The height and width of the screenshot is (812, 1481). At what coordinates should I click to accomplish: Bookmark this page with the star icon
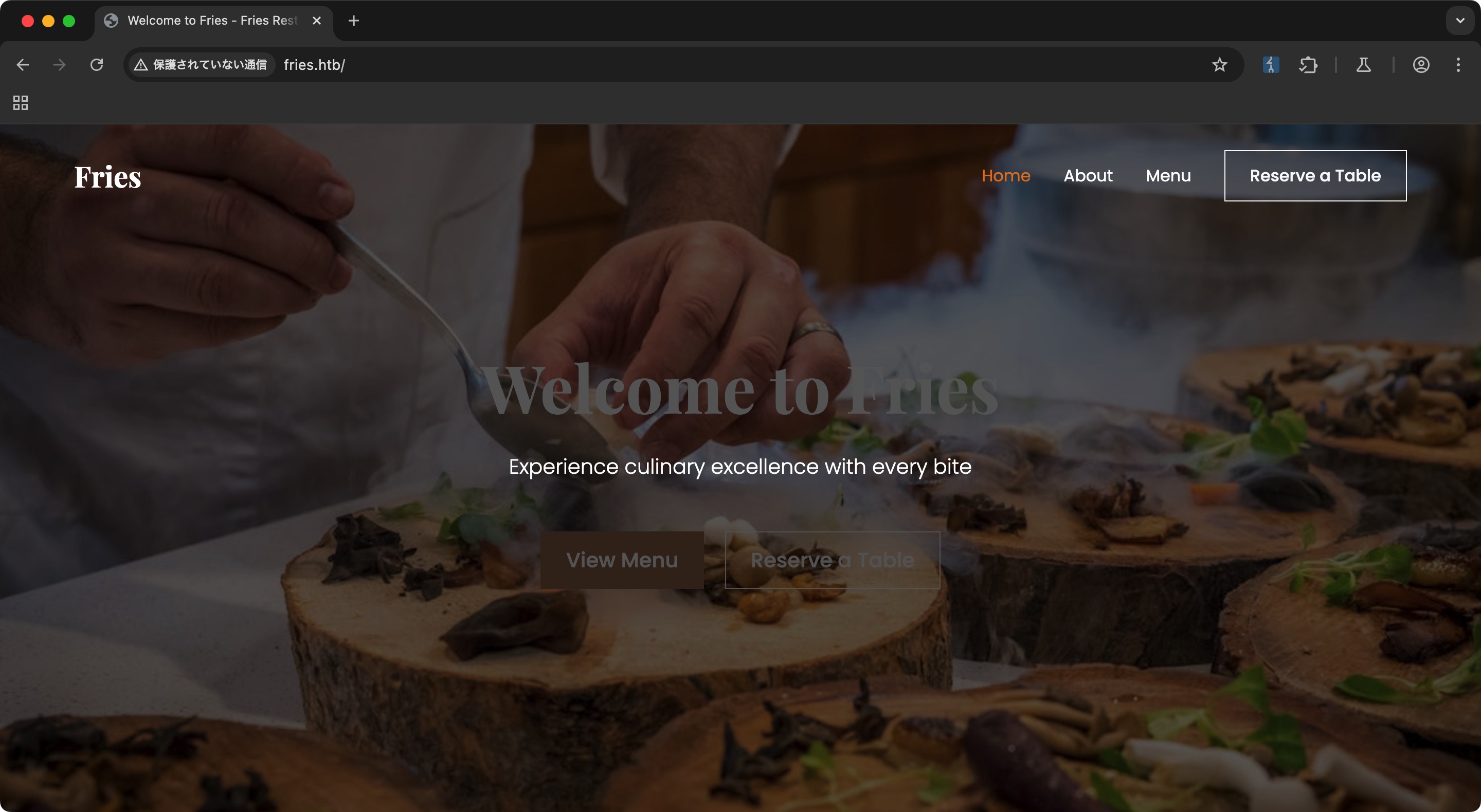[1219, 65]
